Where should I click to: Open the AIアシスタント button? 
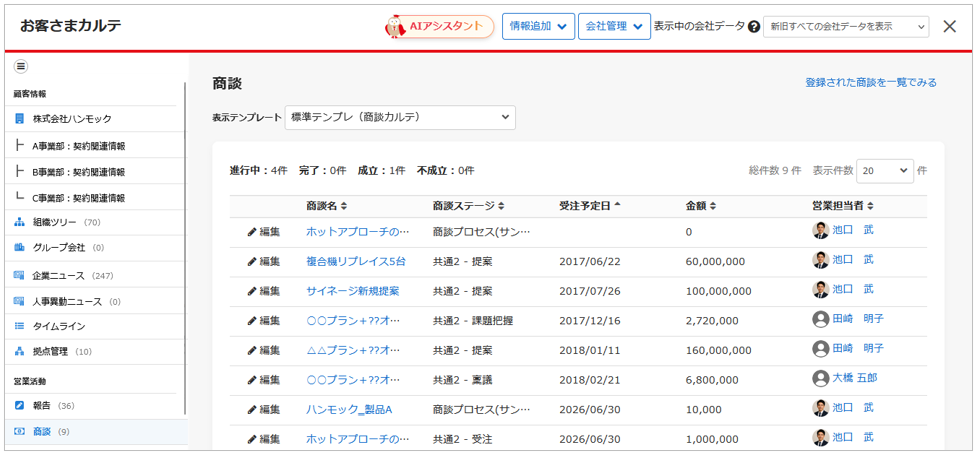pyautogui.click(x=440, y=27)
